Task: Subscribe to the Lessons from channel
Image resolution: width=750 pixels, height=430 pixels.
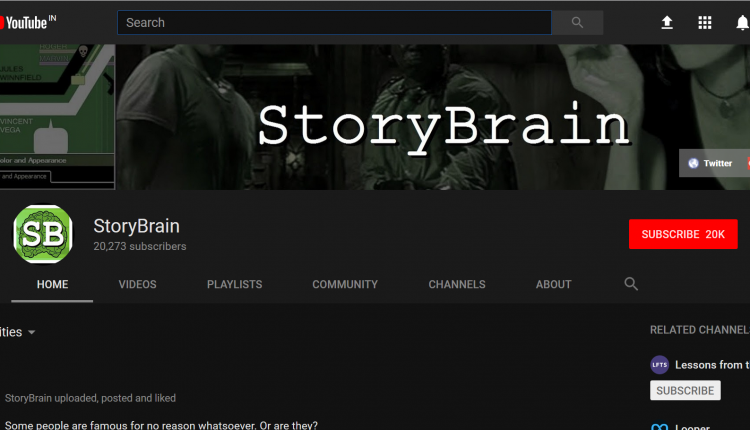Action: [x=685, y=390]
